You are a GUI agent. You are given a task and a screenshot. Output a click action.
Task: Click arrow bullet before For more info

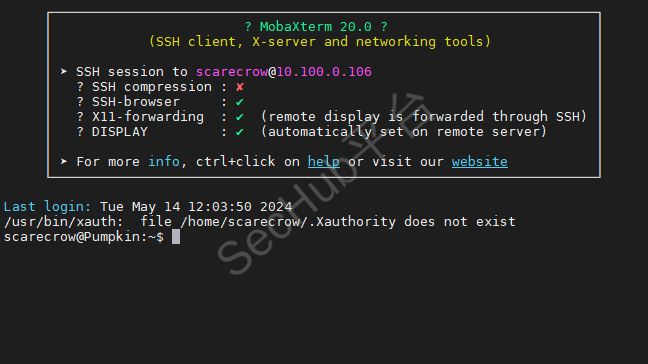64,161
